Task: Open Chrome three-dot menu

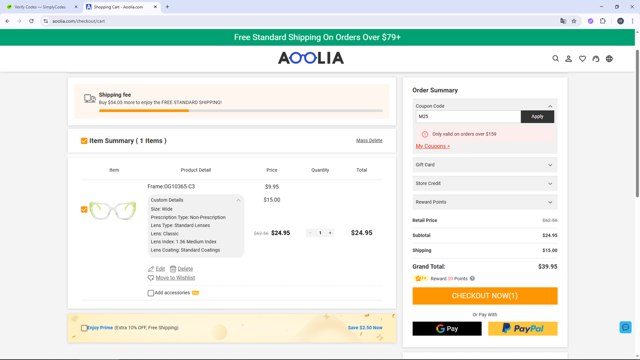Action: tap(632, 21)
